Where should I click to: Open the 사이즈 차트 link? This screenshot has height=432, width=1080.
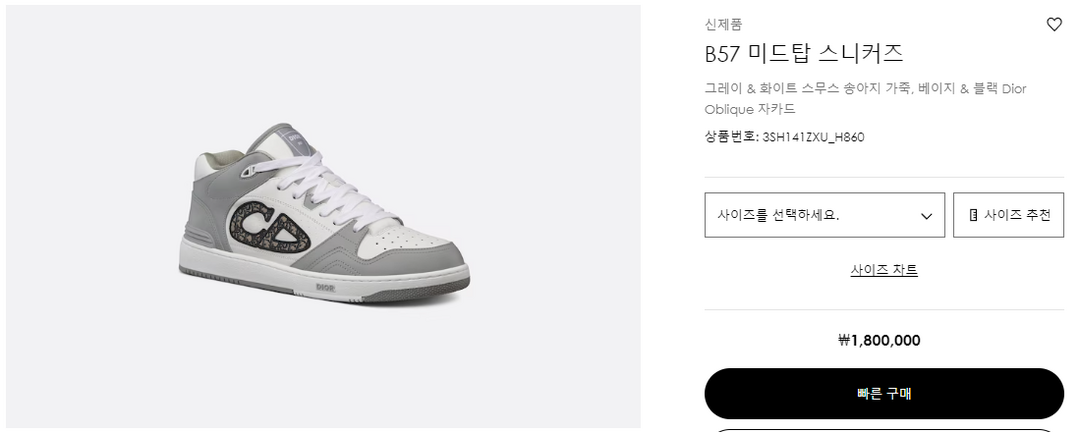(884, 270)
